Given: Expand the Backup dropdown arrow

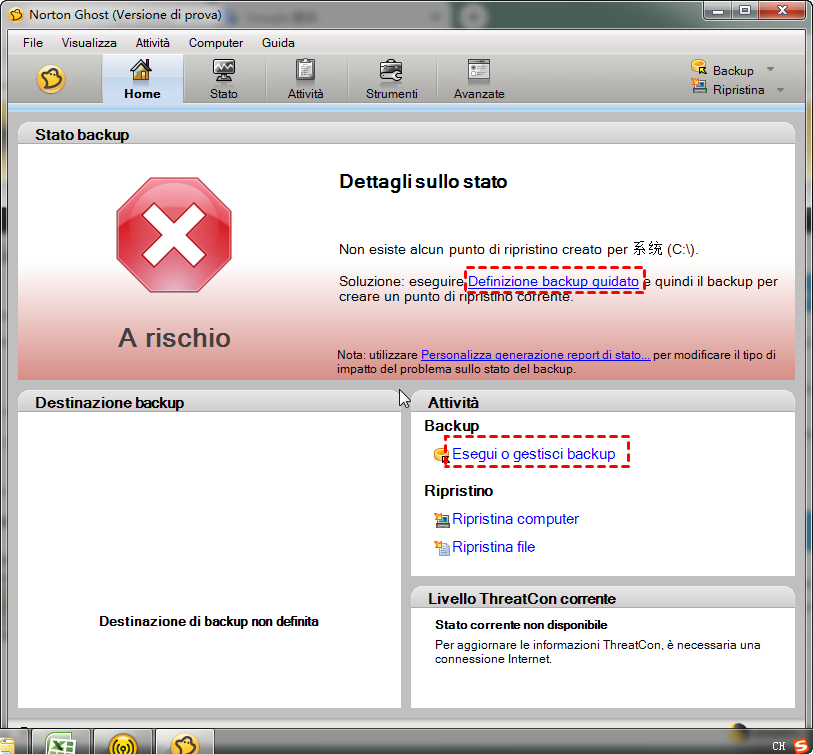Looking at the screenshot, I should [770, 69].
